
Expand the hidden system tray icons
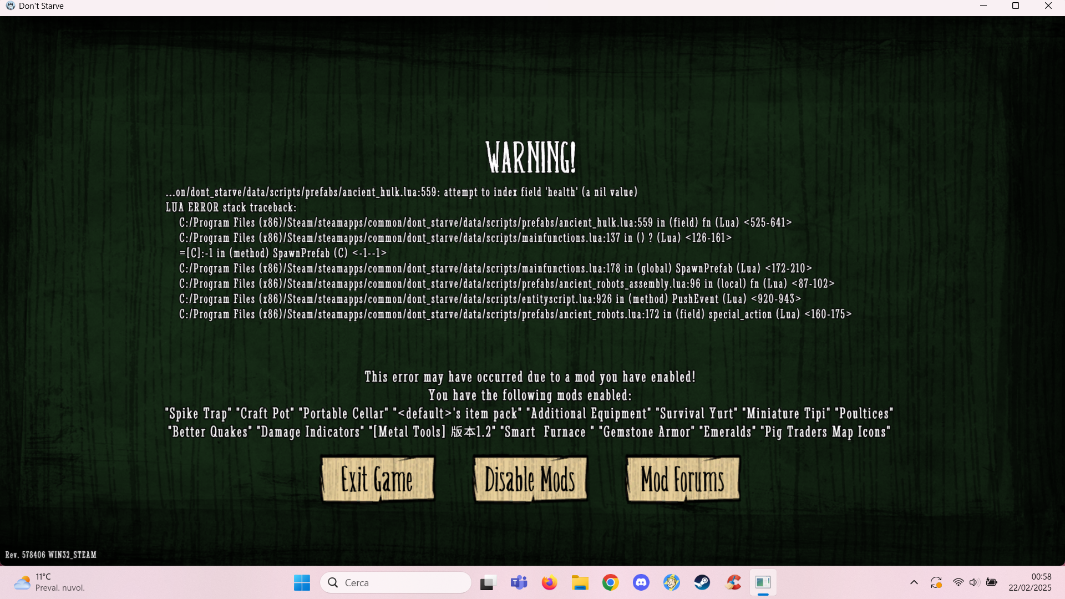tap(914, 582)
